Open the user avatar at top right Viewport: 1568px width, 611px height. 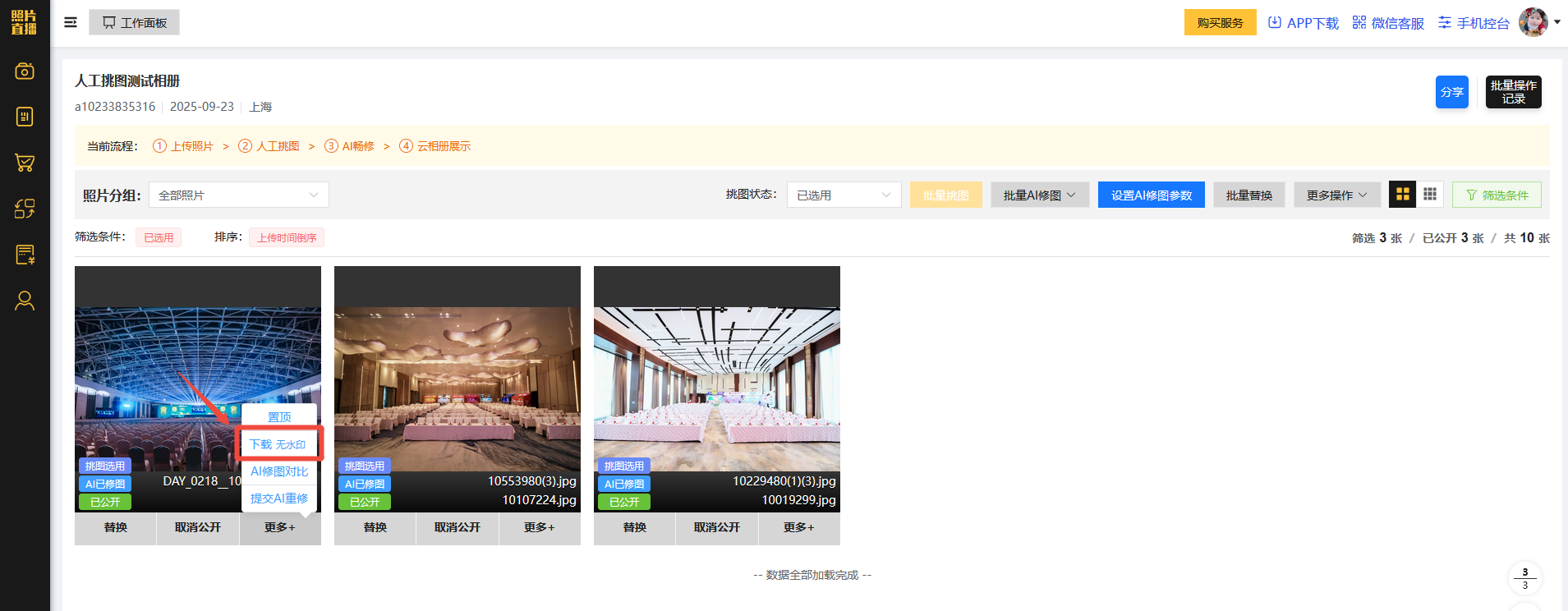1533,22
